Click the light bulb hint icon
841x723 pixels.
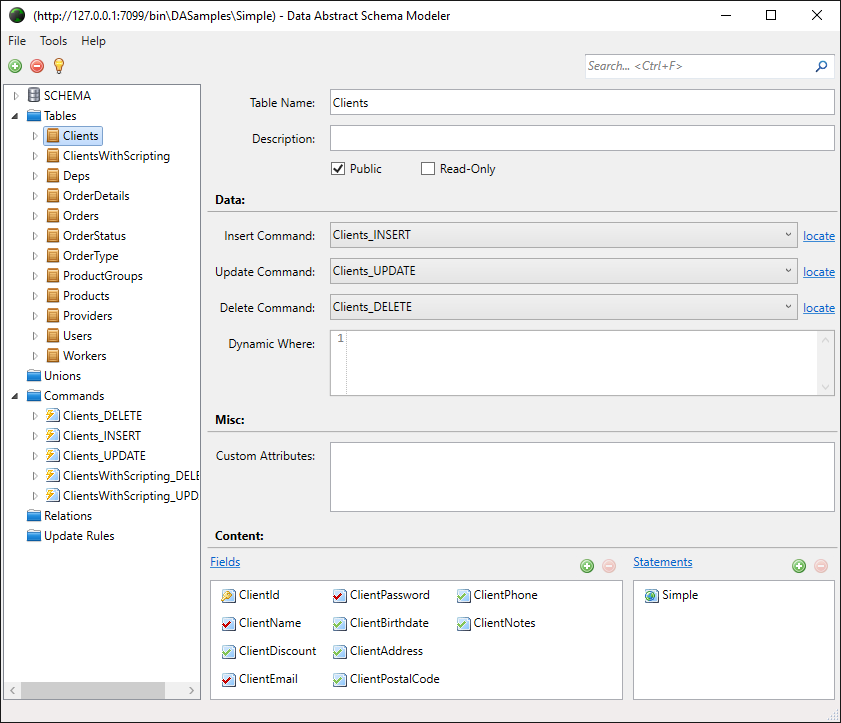[58, 66]
